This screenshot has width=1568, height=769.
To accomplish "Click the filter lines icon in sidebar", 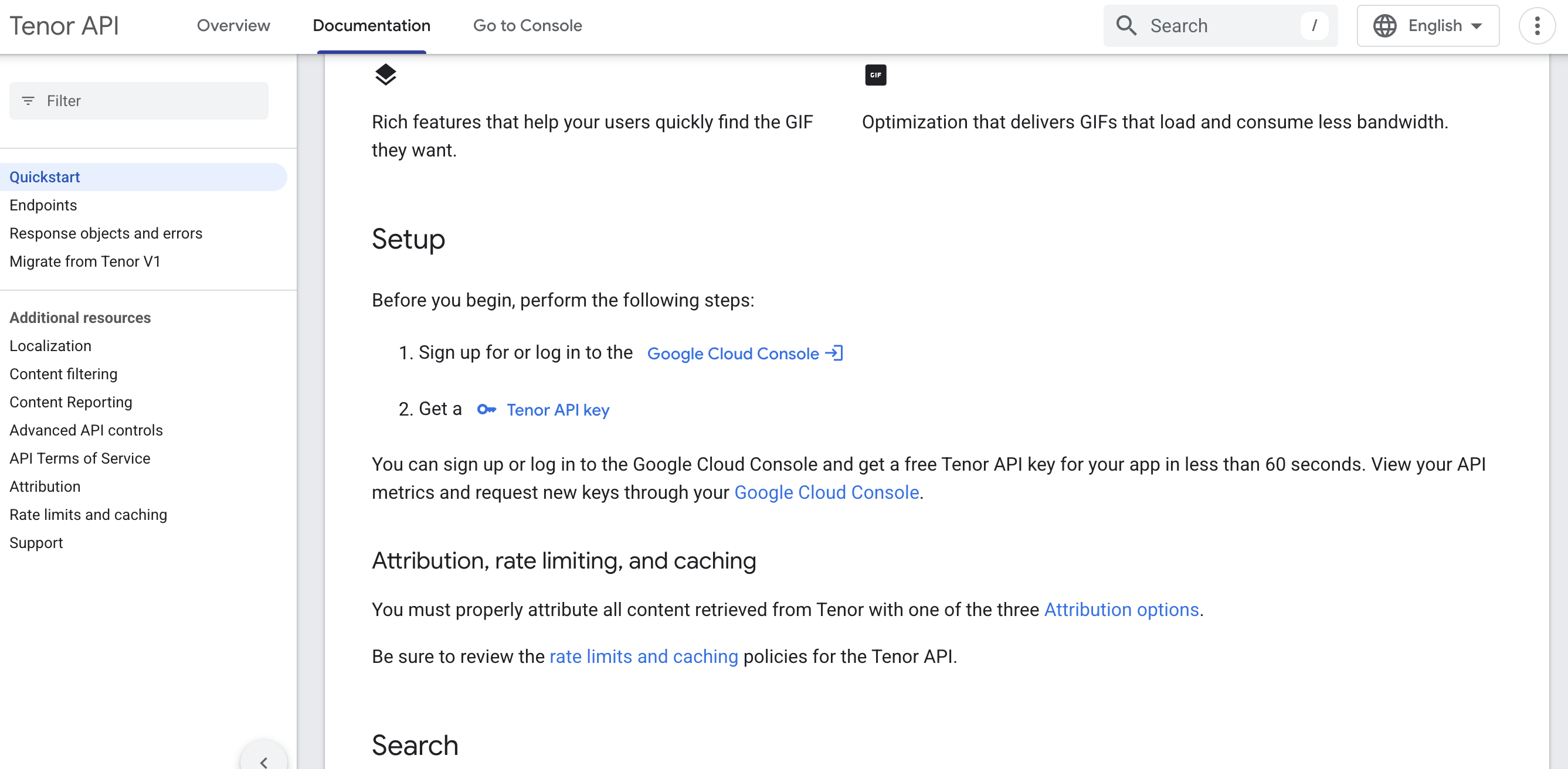I will [28, 101].
